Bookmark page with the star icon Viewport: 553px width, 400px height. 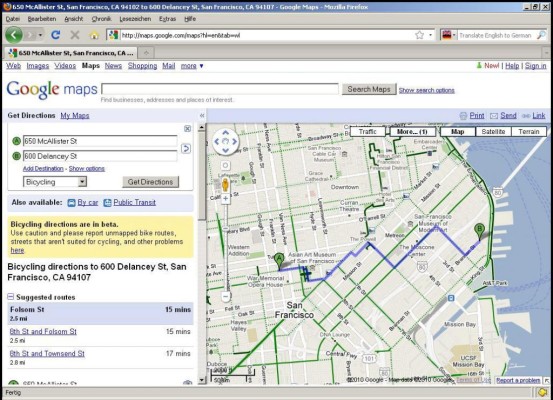pos(419,35)
